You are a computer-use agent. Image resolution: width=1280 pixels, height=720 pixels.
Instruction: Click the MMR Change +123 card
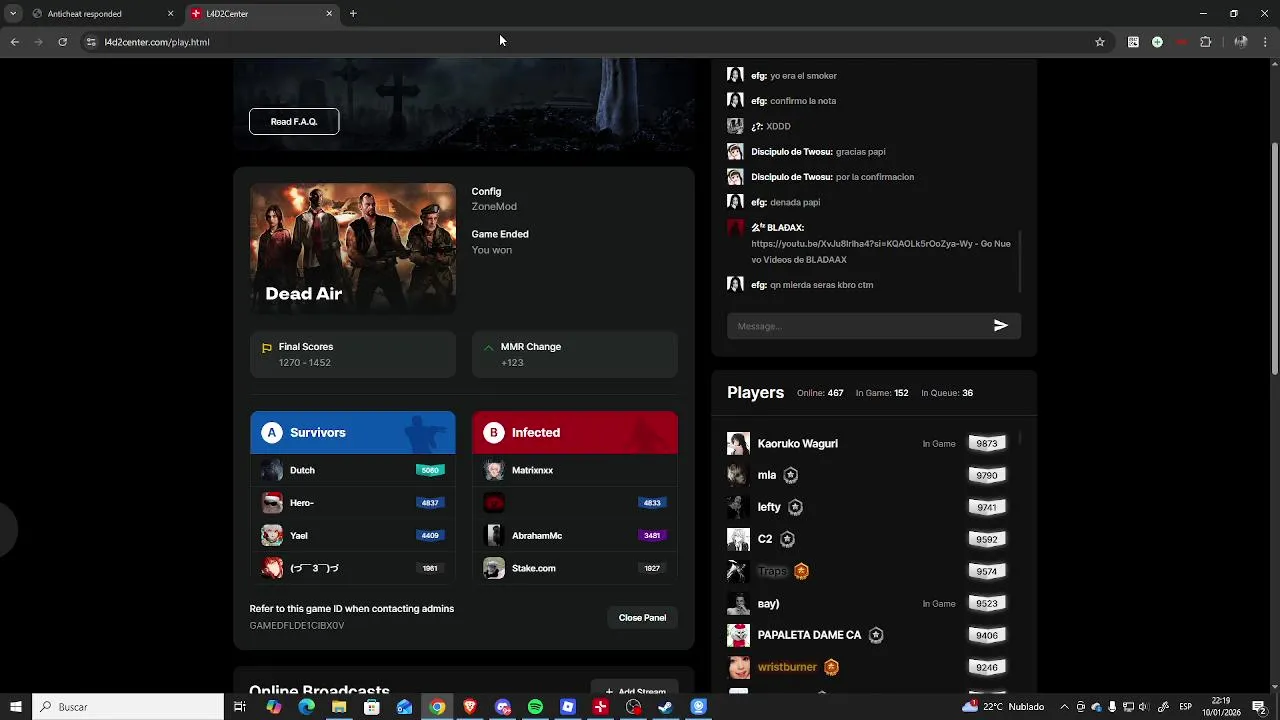tap(575, 354)
